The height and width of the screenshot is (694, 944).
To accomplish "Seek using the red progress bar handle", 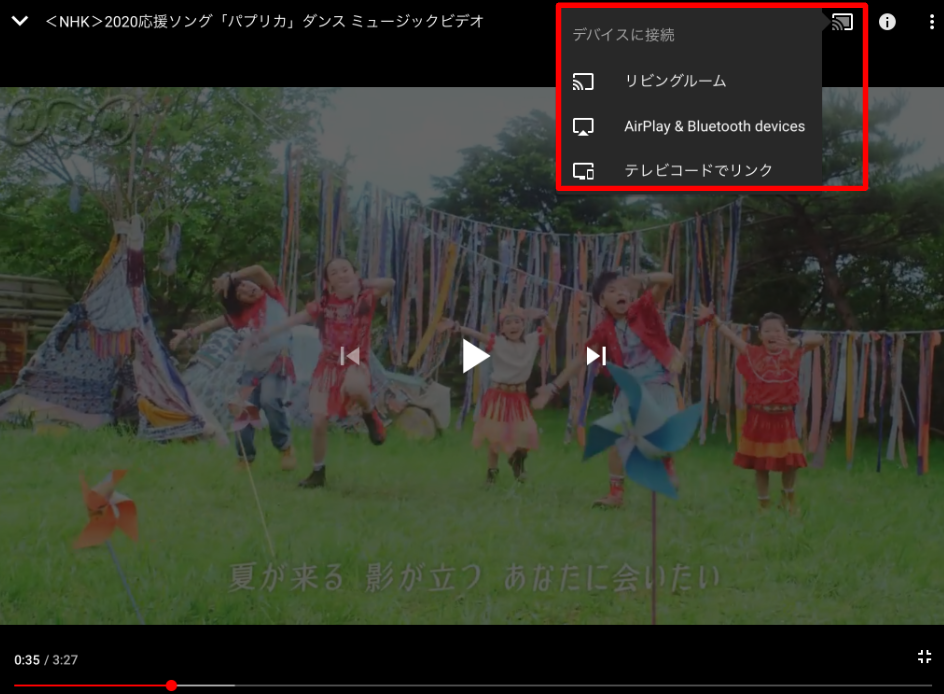I will pyautogui.click(x=172, y=685).
